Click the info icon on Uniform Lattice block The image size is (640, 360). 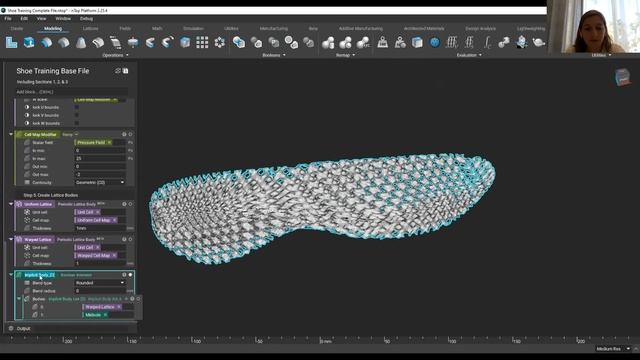point(124,204)
